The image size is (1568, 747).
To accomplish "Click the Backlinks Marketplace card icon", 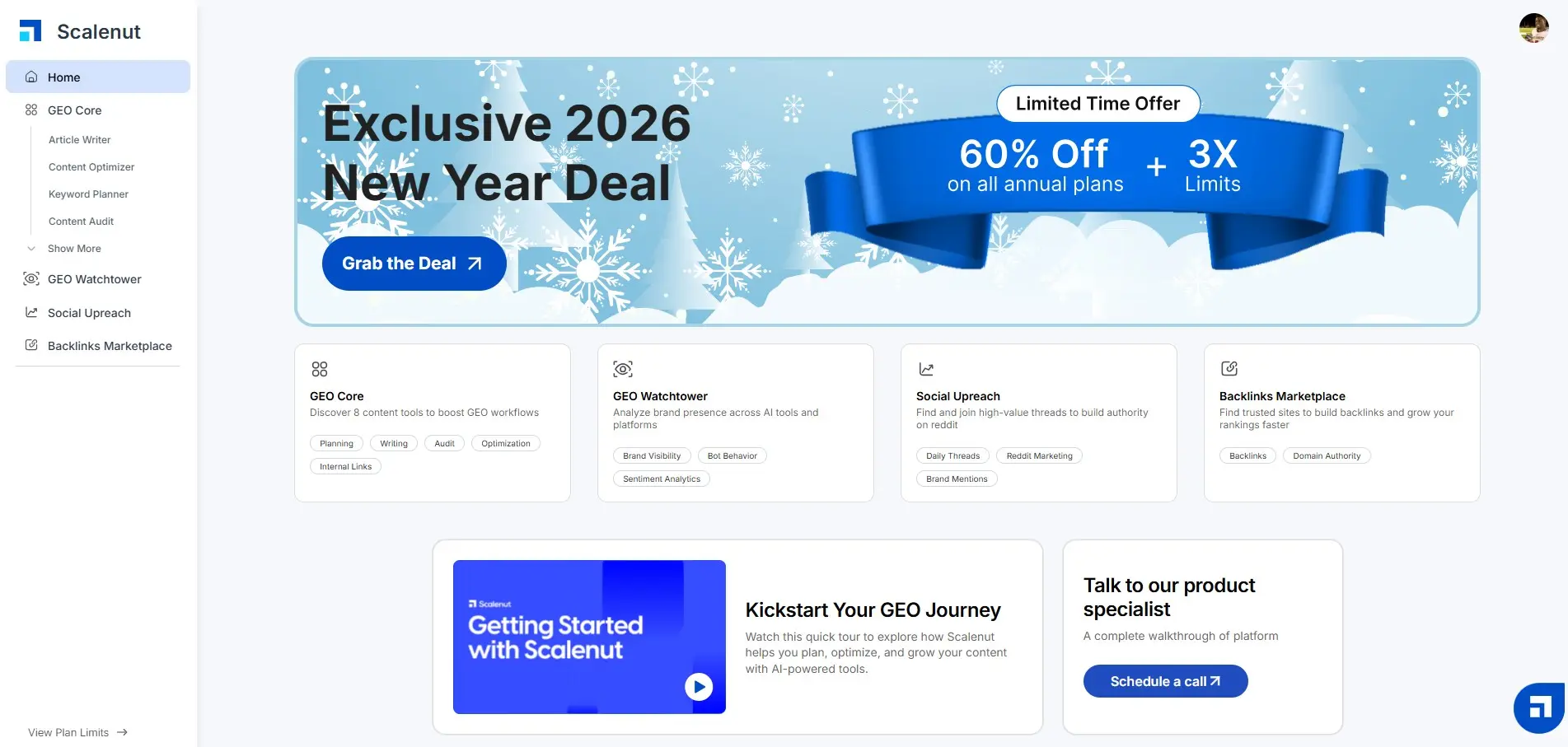I will 1229,368.
